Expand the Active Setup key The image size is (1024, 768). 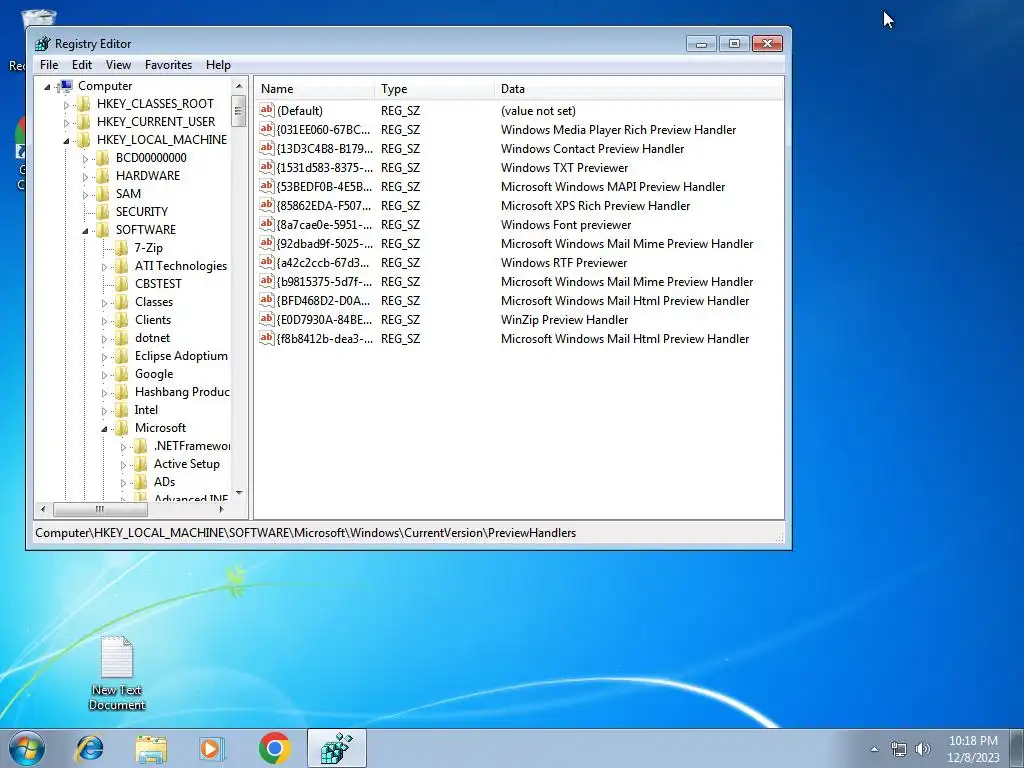pyautogui.click(x=123, y=464)
